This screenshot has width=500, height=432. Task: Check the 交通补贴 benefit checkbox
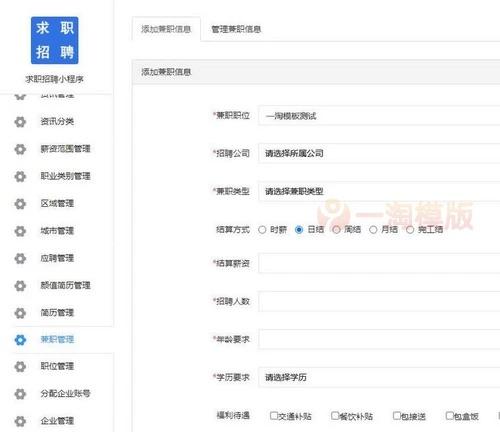(274, 416)
